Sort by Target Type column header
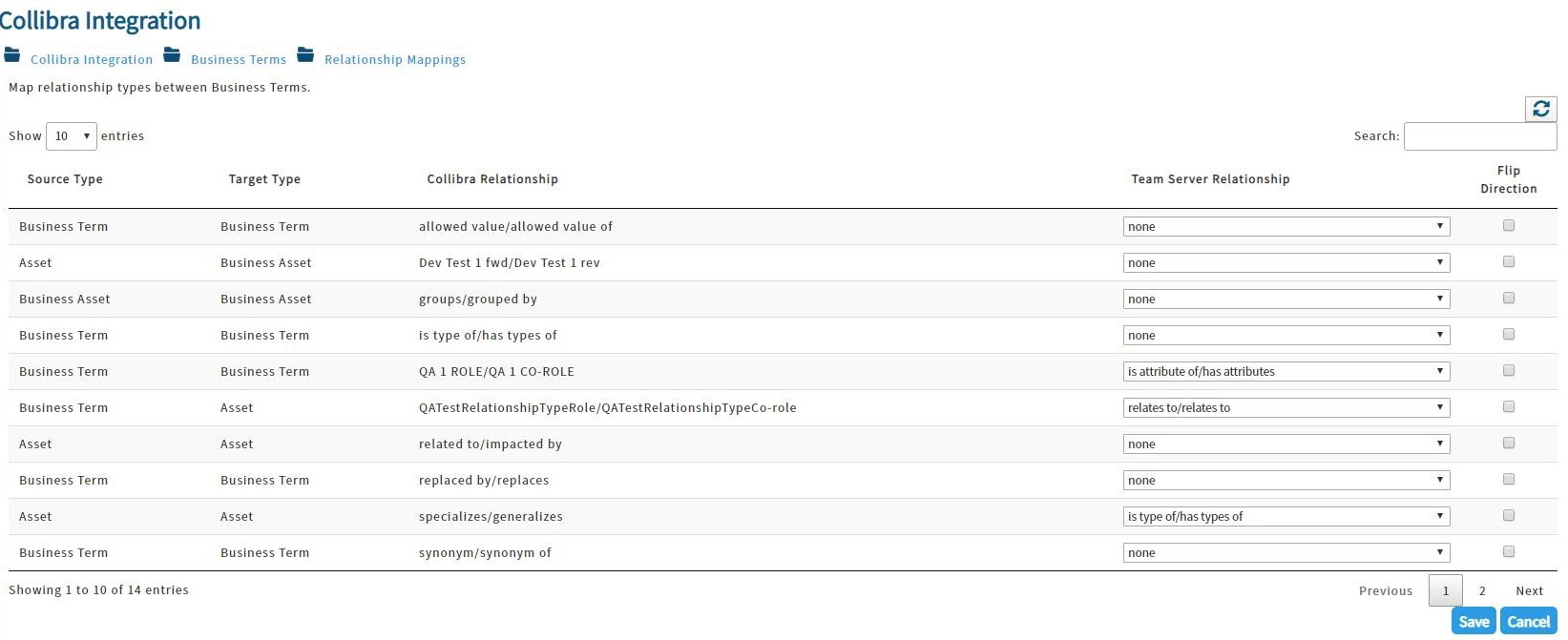This screenshot has width=1568, height=640. point(264,179)
